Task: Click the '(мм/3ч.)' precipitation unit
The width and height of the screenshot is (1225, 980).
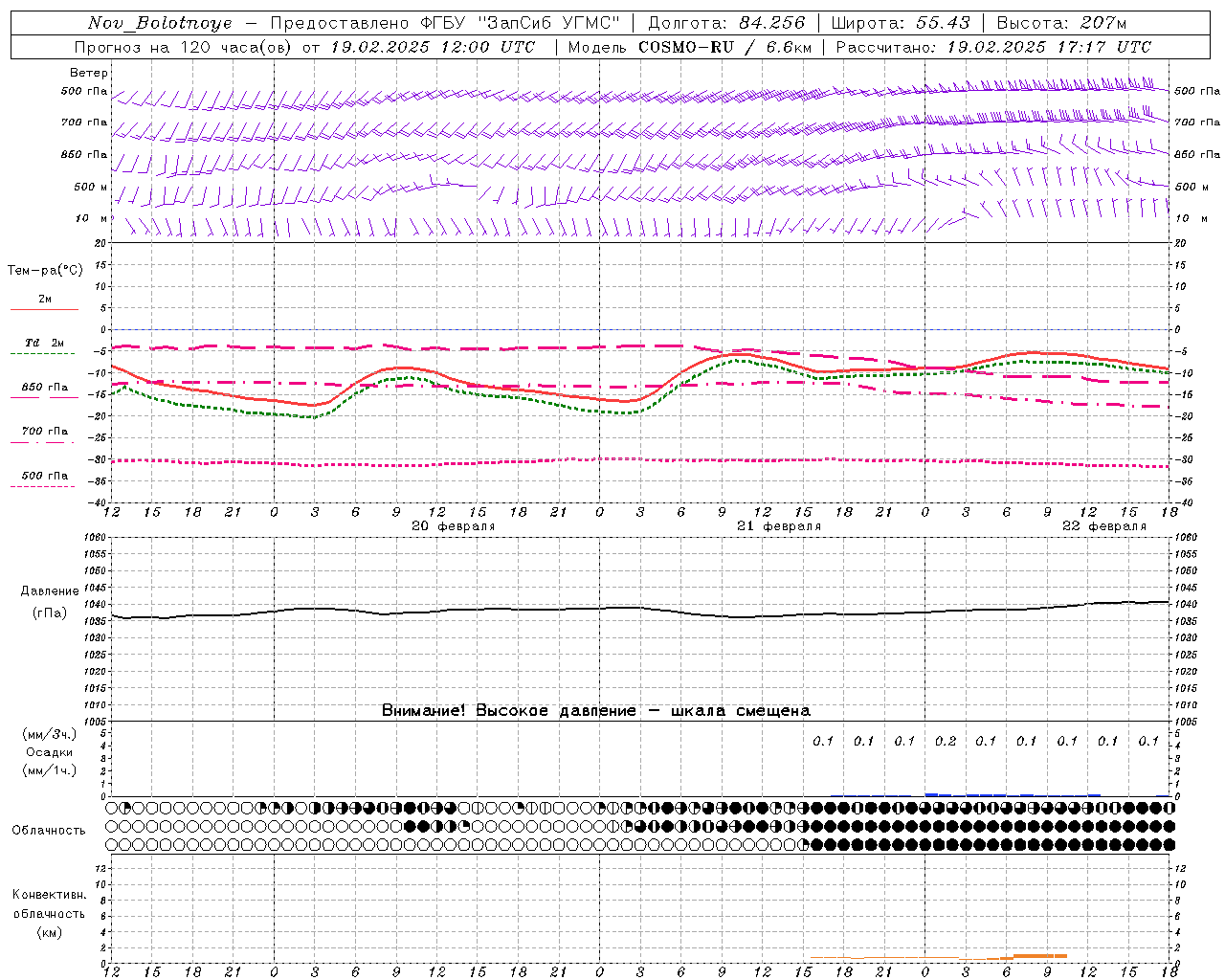Action: pos(50,734)
